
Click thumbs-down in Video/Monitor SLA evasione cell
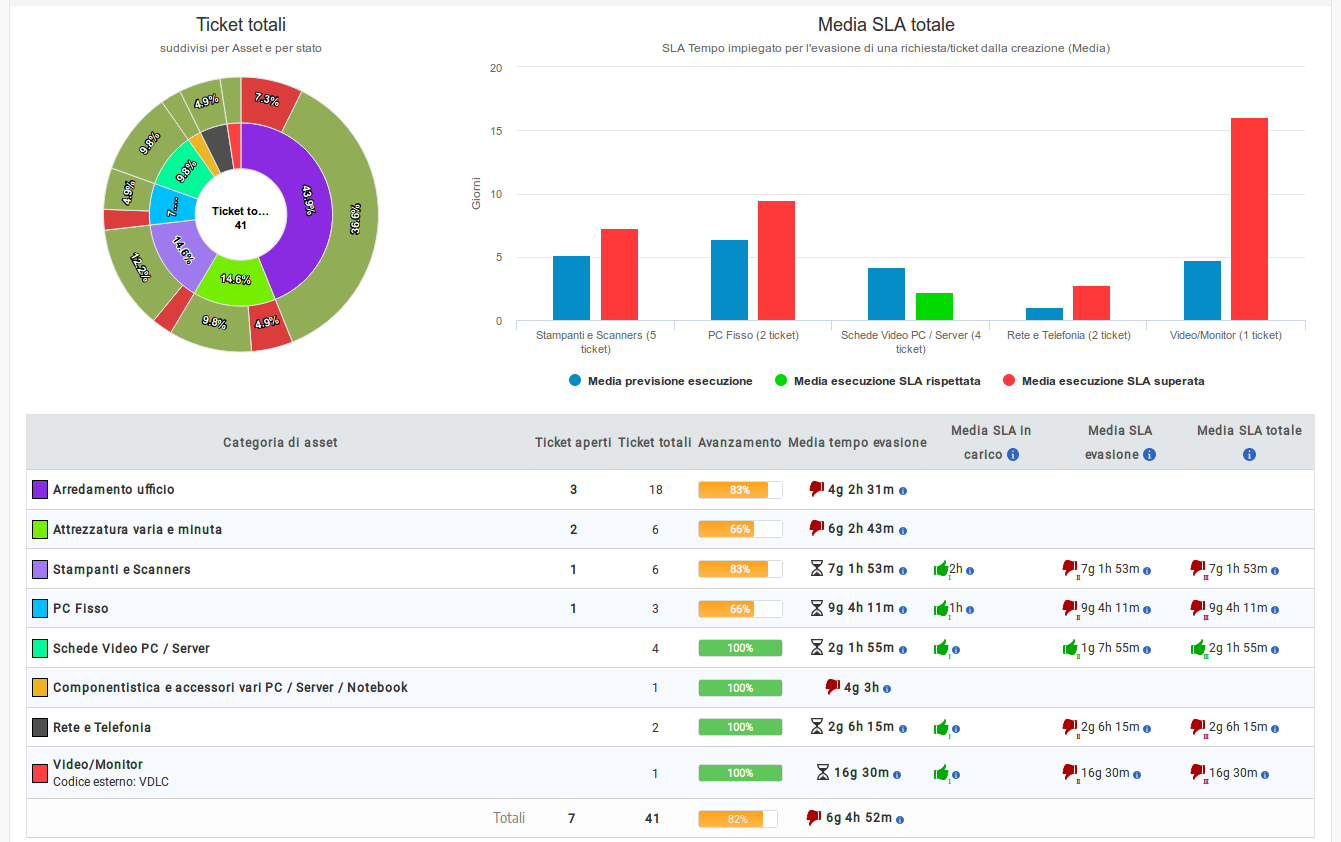(1071, 772)
